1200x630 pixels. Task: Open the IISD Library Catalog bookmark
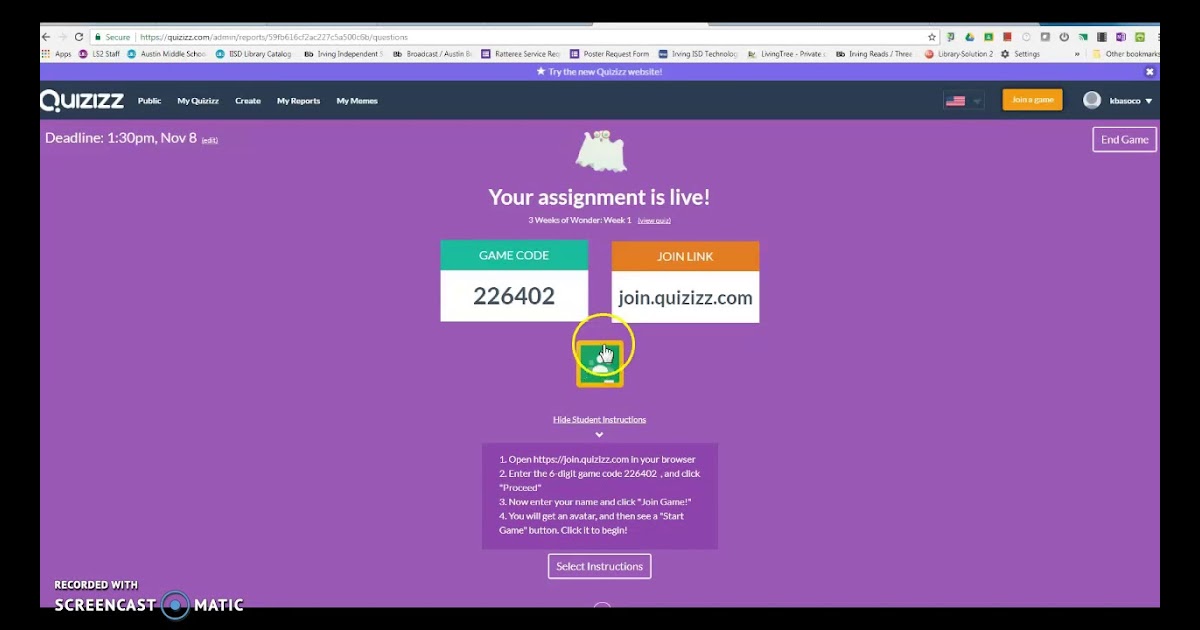click(x=254, y=54)
